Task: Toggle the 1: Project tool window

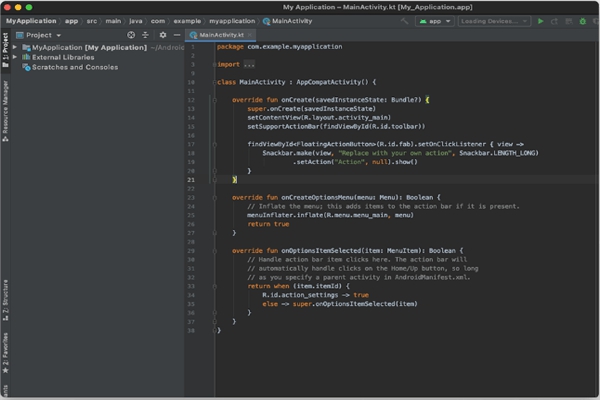Action: tap(5, 50)
